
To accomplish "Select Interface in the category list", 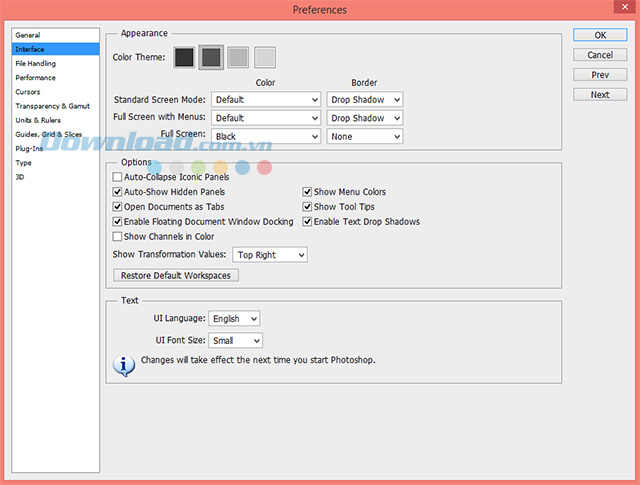I will pyautogui.click(x=56, y=49).
